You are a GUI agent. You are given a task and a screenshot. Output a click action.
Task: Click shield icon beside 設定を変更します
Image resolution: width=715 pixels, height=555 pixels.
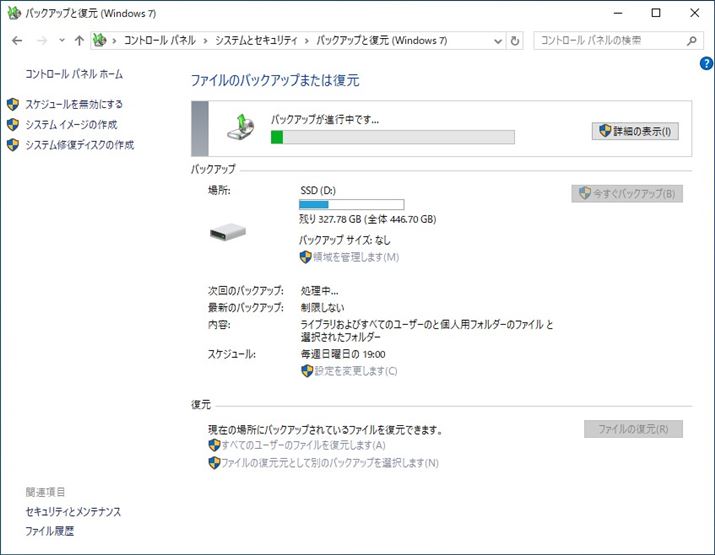pyautogui.click(x=307, y=371)
